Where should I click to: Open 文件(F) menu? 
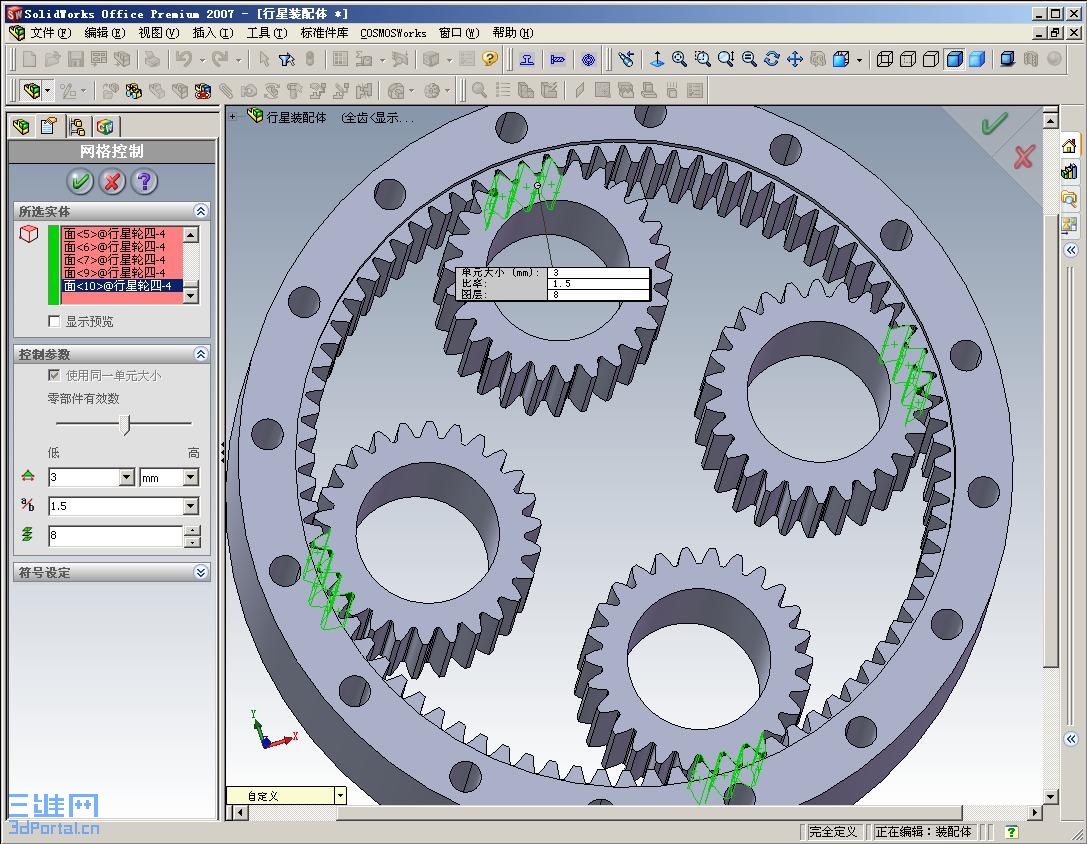click(x=50, y=33)
